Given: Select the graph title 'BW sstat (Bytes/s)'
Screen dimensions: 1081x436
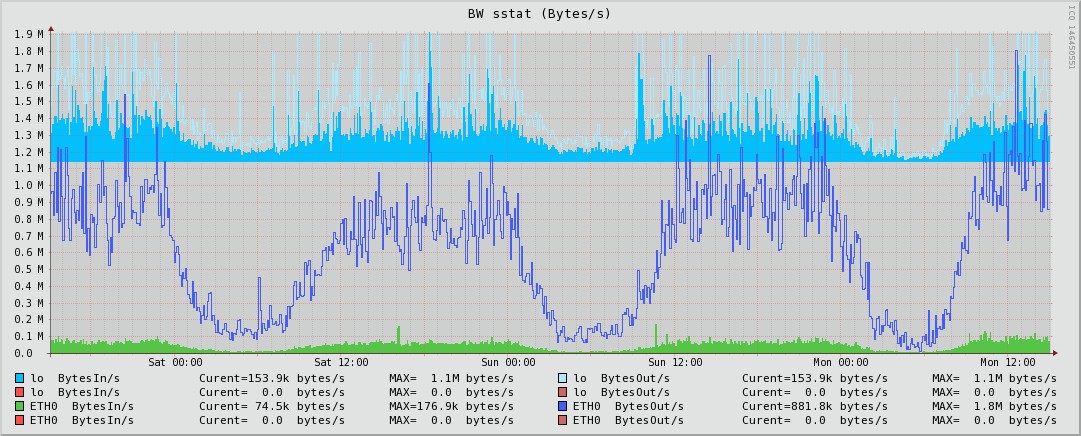Looking at the screenshot, I should pyautogui.click(x=540, y=14).
